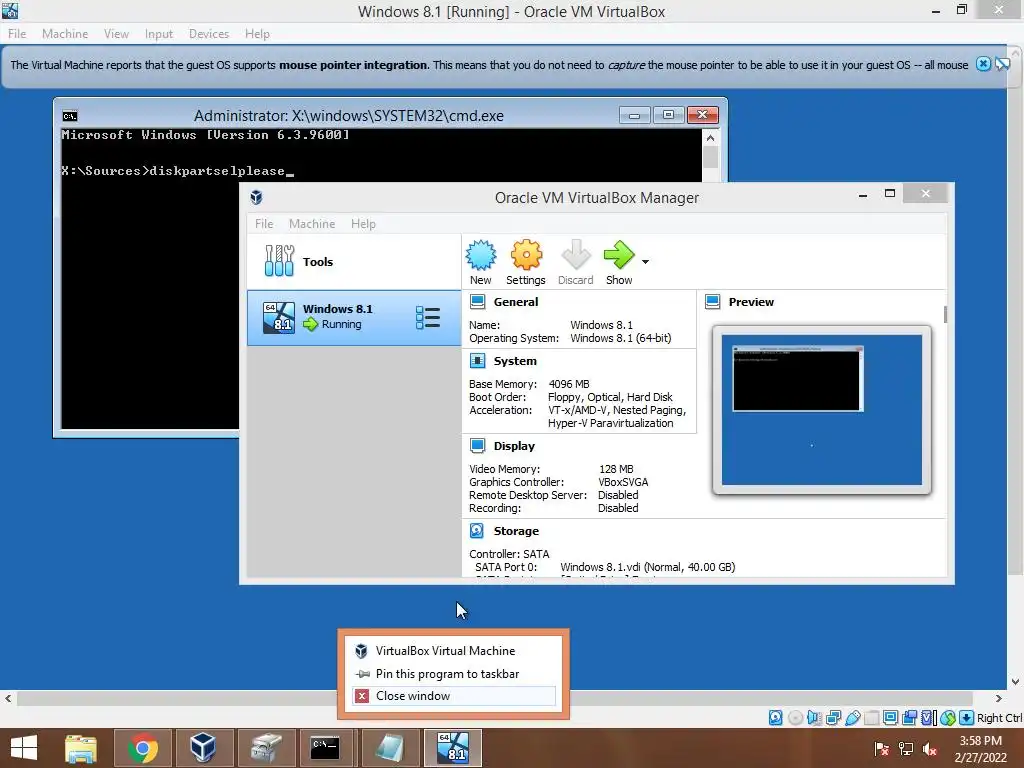Click the cmd window scrollbar up arrow
The image size is (1024, 768).
[x=711, y=138]
